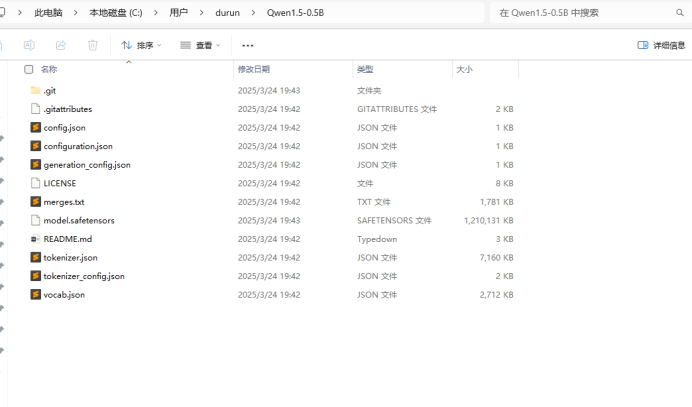Select the config.json file icon
This screenshot has height=407, width=692.
click(x=36, y=128)
